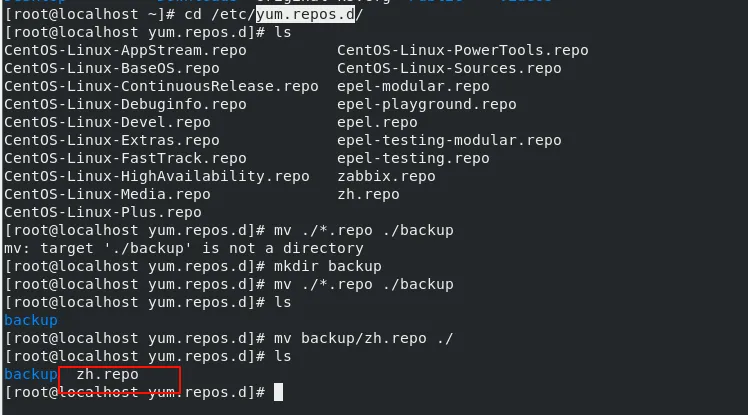Image resolution: width=748 pixels, height=415 pixels.
Task: Click zh.repo in the first listing
Action: (x=368, y=195)
